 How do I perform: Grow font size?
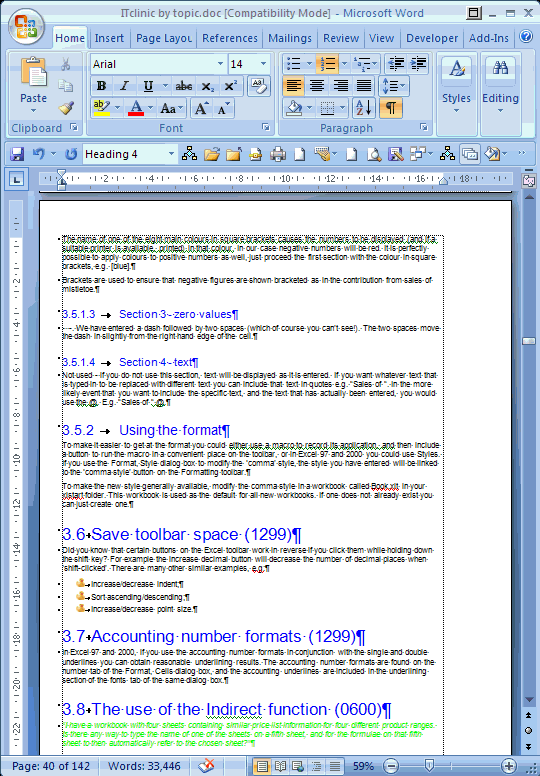click(x=201, y=108)
